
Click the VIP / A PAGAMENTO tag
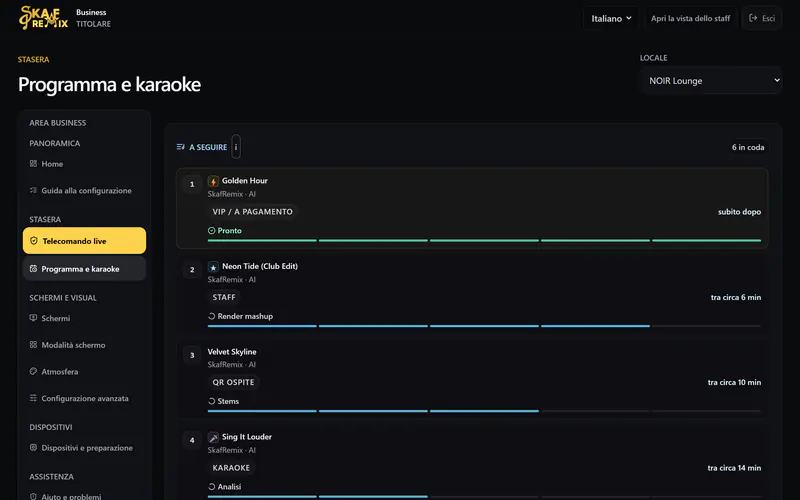253,212
